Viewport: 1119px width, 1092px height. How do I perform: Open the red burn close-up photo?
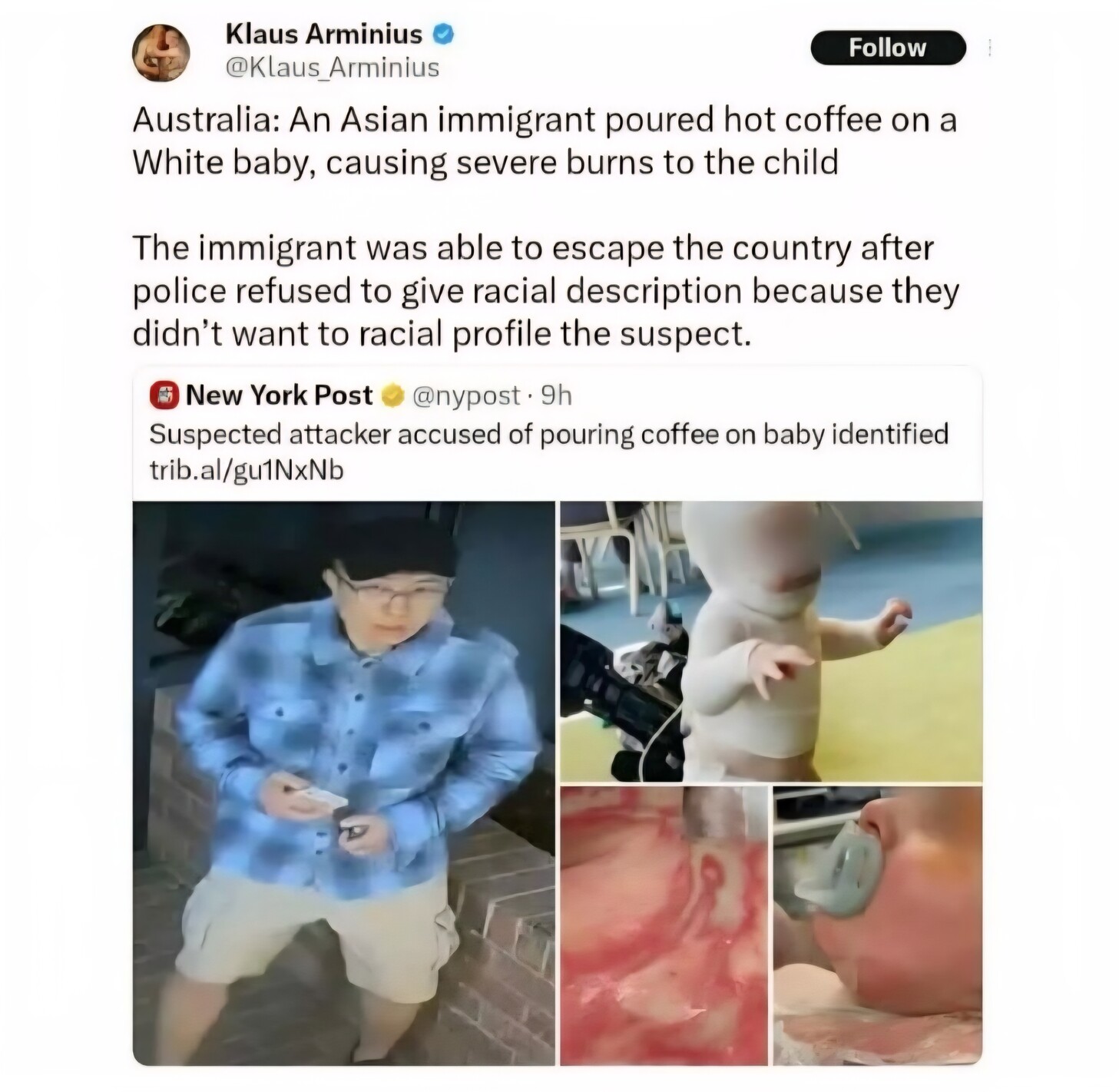point(664,925)
